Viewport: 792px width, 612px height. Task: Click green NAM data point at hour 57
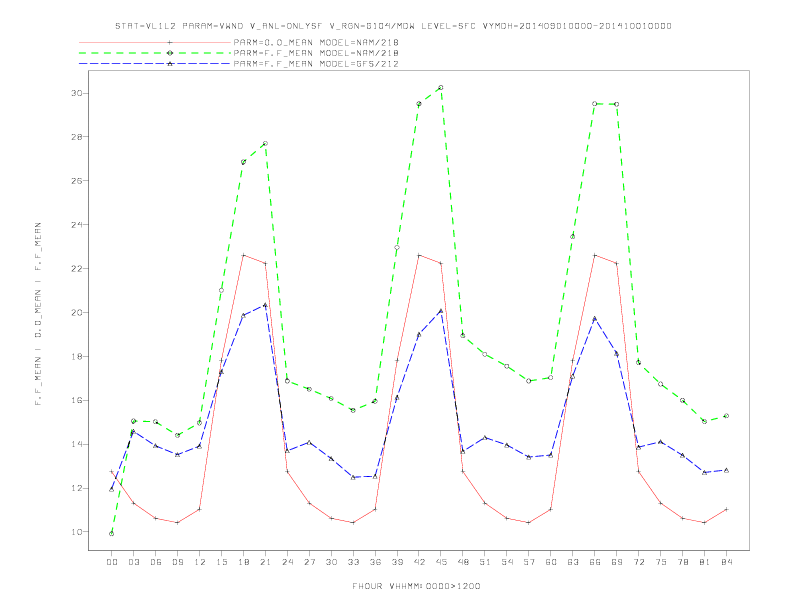[529, 381]
